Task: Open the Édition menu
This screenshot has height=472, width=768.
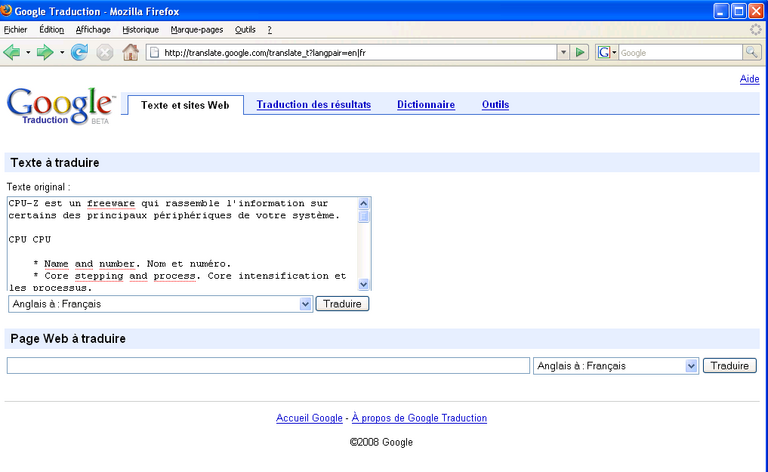Action: [x=51, y=29]
